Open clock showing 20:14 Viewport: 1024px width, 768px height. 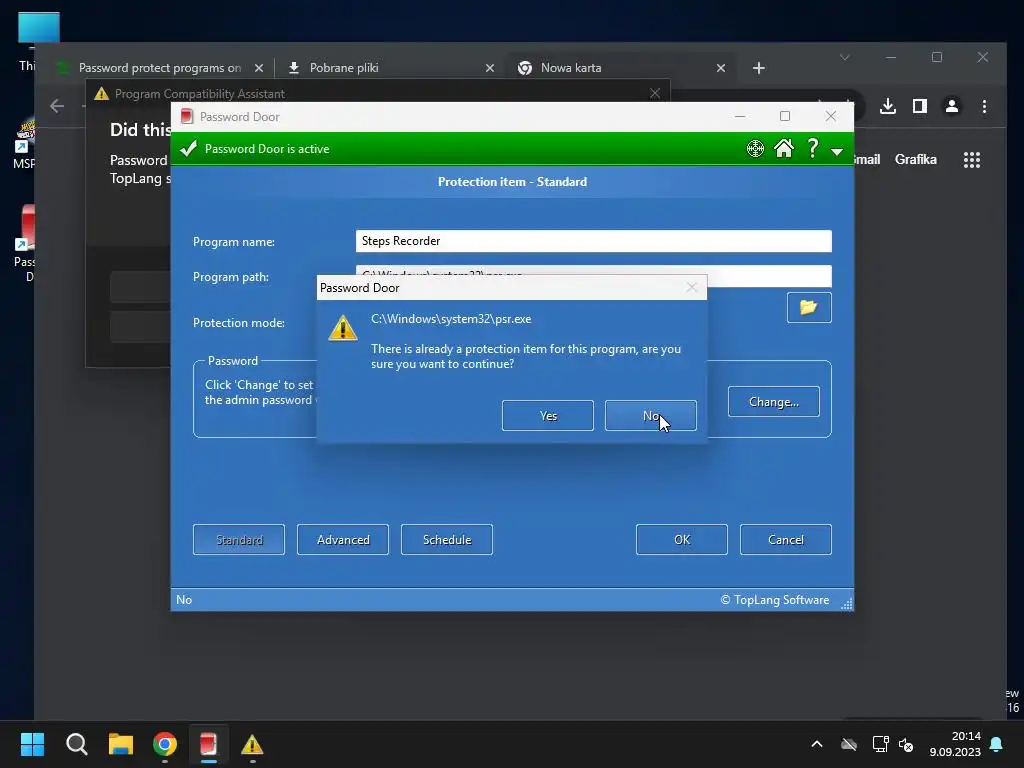pyautogui.click(x=955, y=744)
